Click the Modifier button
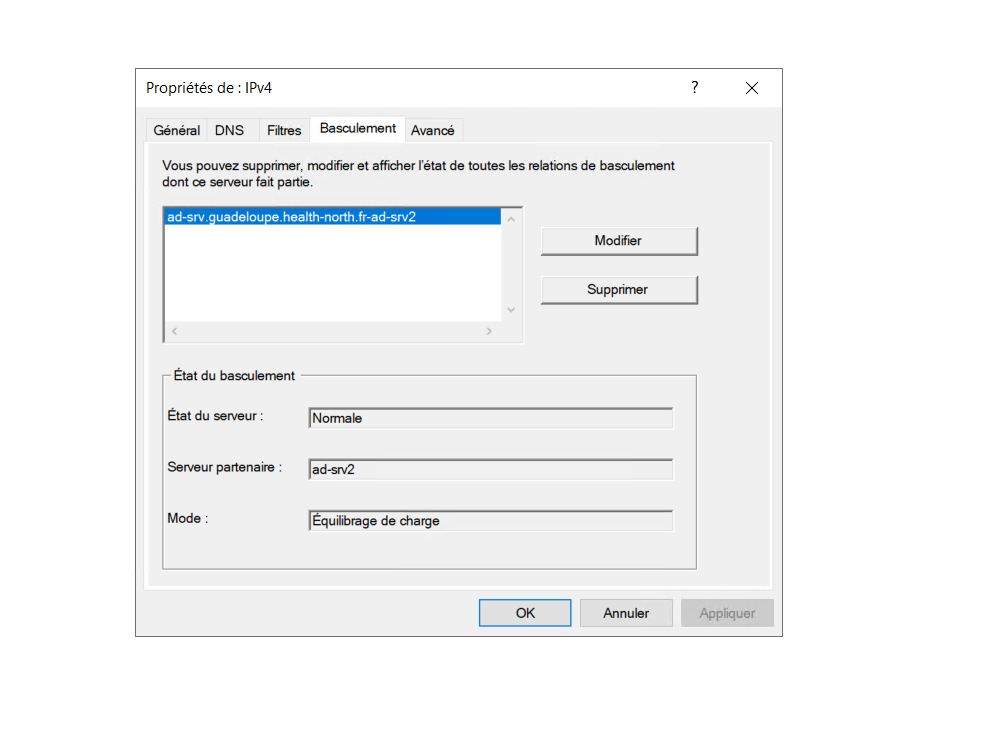The height and width of the screenshot is (730, 1000). pyautogui.click(x=618, y=241)
